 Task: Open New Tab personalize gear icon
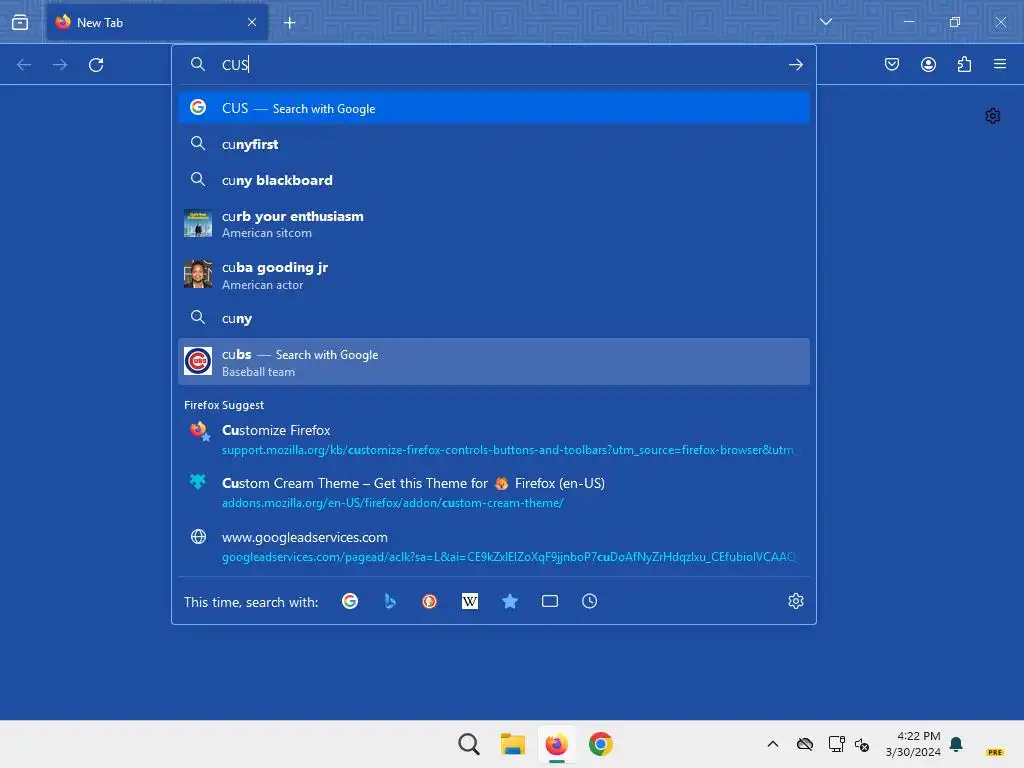coord(993,116)
